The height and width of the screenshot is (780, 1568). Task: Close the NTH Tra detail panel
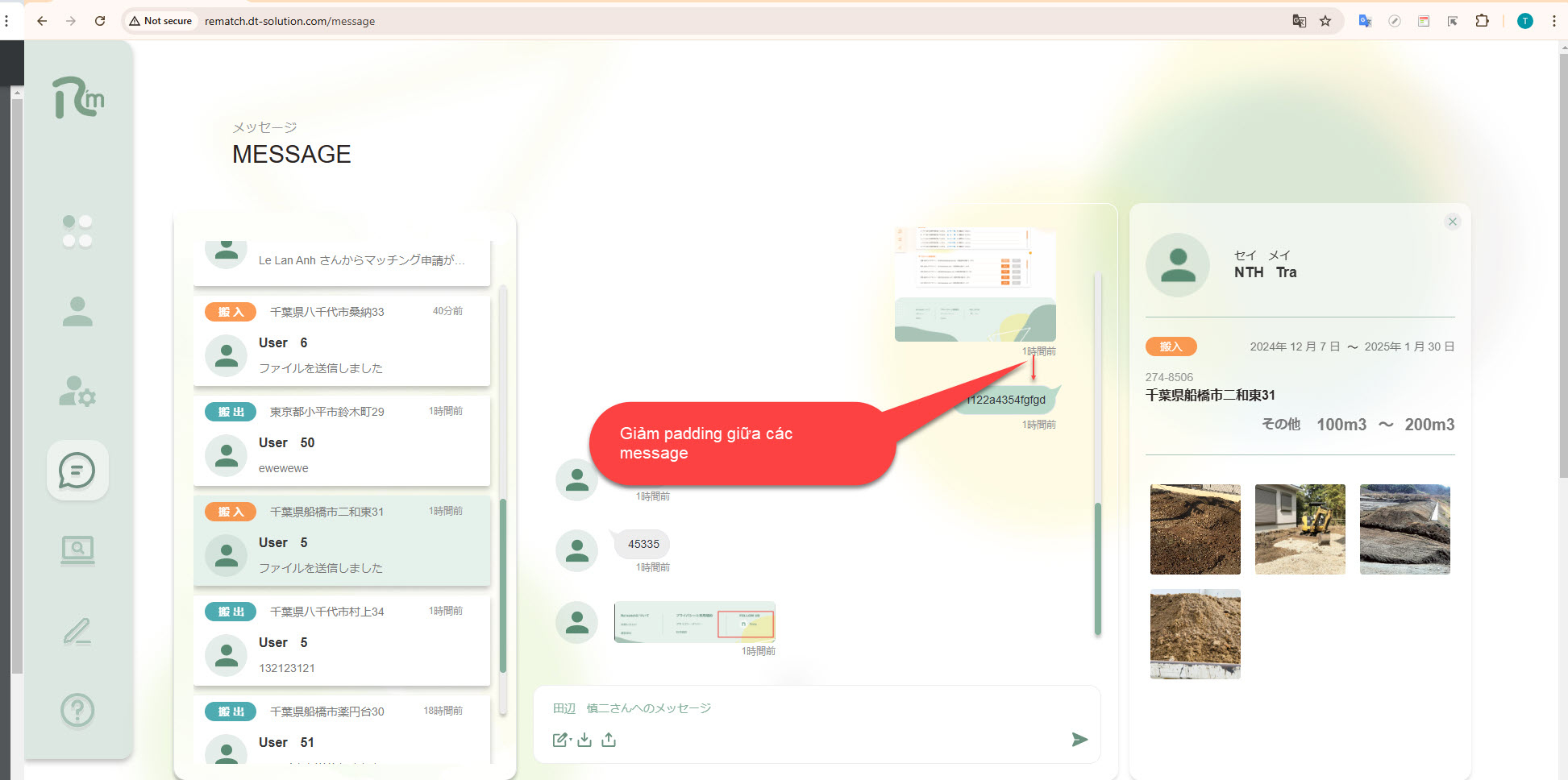click(x=1452, y=222)
